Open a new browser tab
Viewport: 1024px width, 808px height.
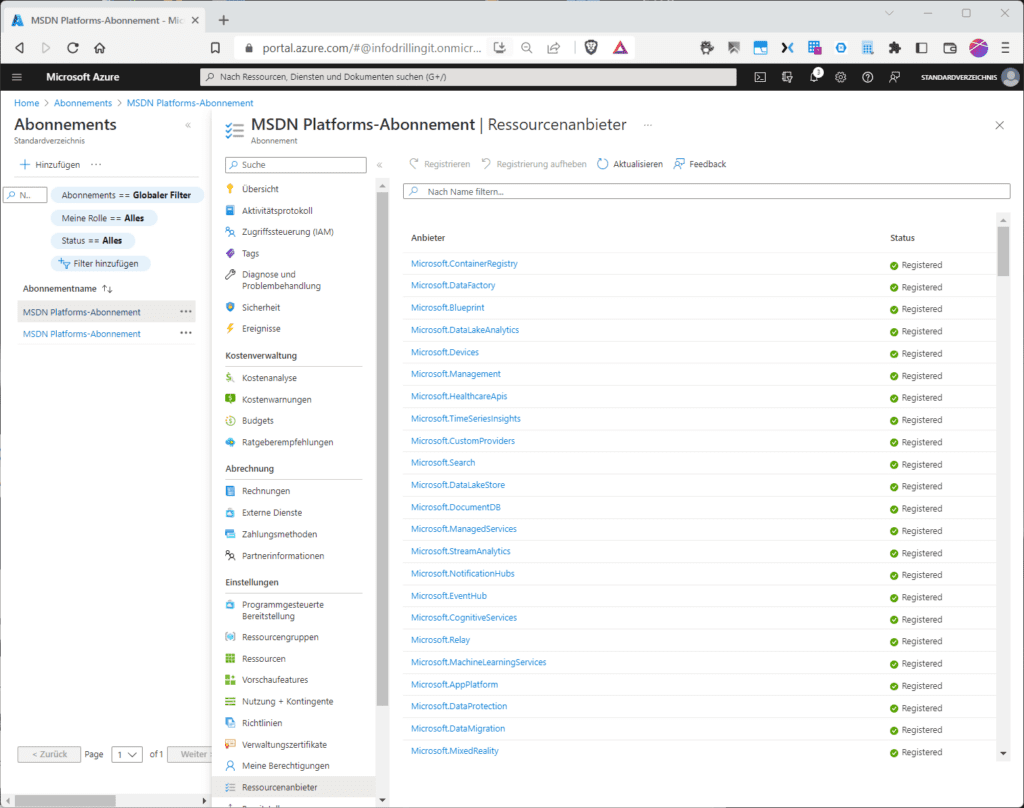coord(223,20)
